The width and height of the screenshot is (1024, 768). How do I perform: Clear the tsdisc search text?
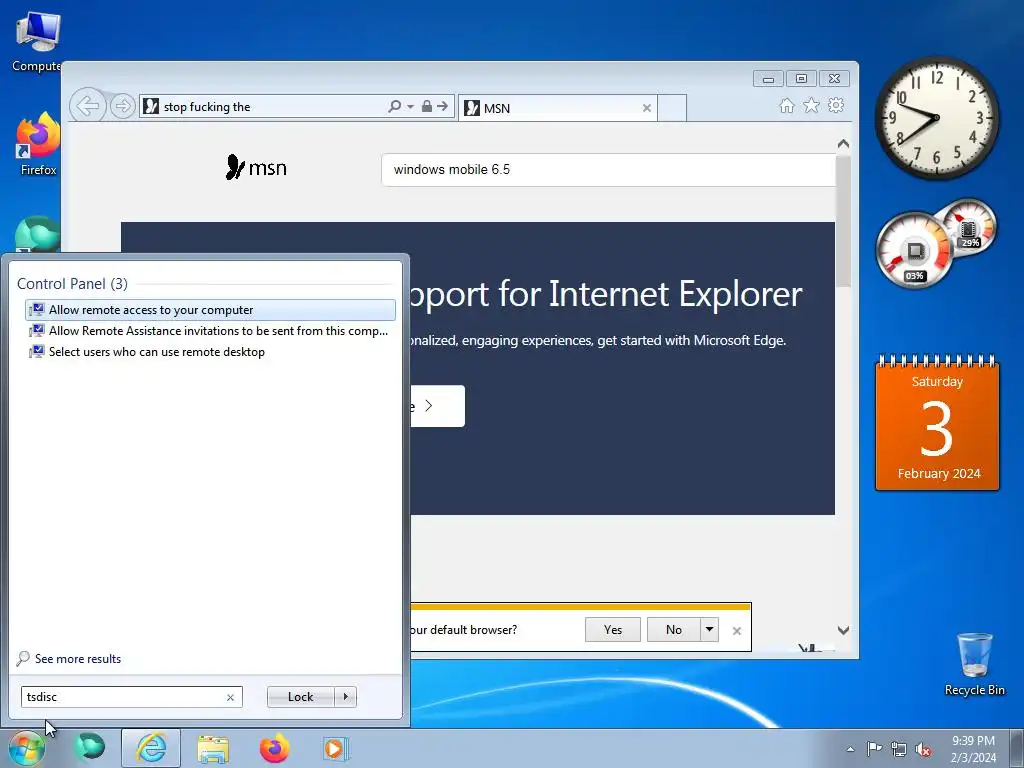tap(230, 697)
